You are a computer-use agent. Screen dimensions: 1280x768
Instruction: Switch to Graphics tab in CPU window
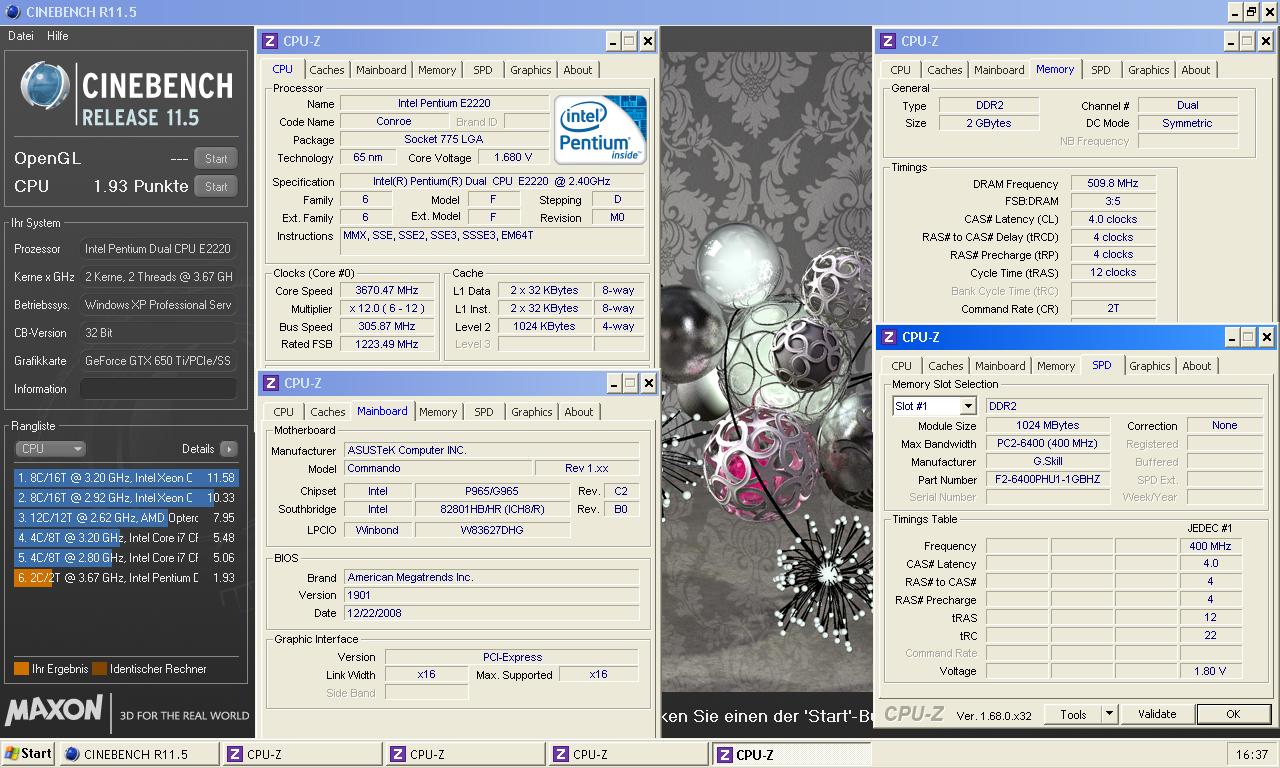tap(531, 70)
